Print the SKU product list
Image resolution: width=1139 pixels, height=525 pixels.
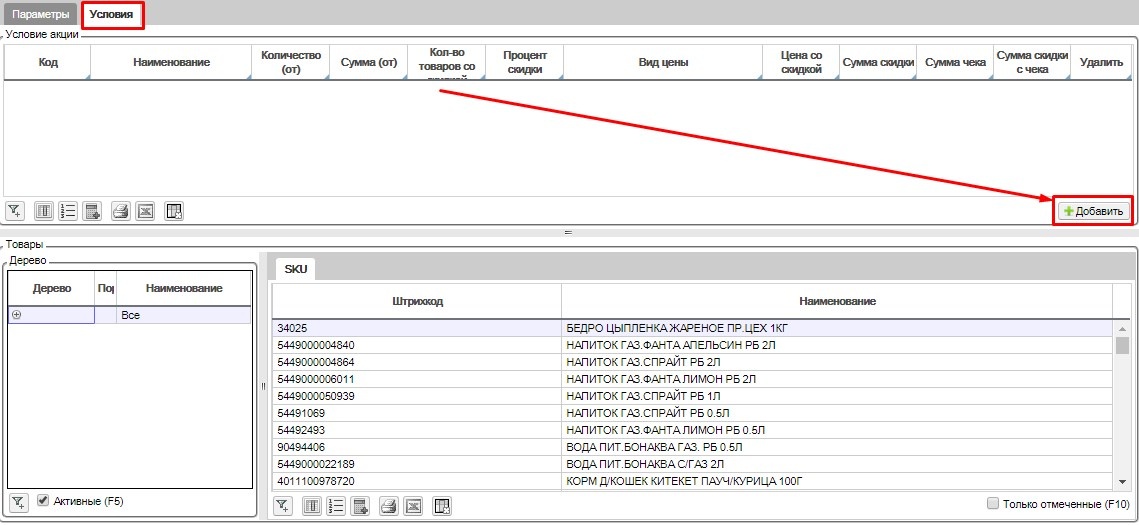389,506
